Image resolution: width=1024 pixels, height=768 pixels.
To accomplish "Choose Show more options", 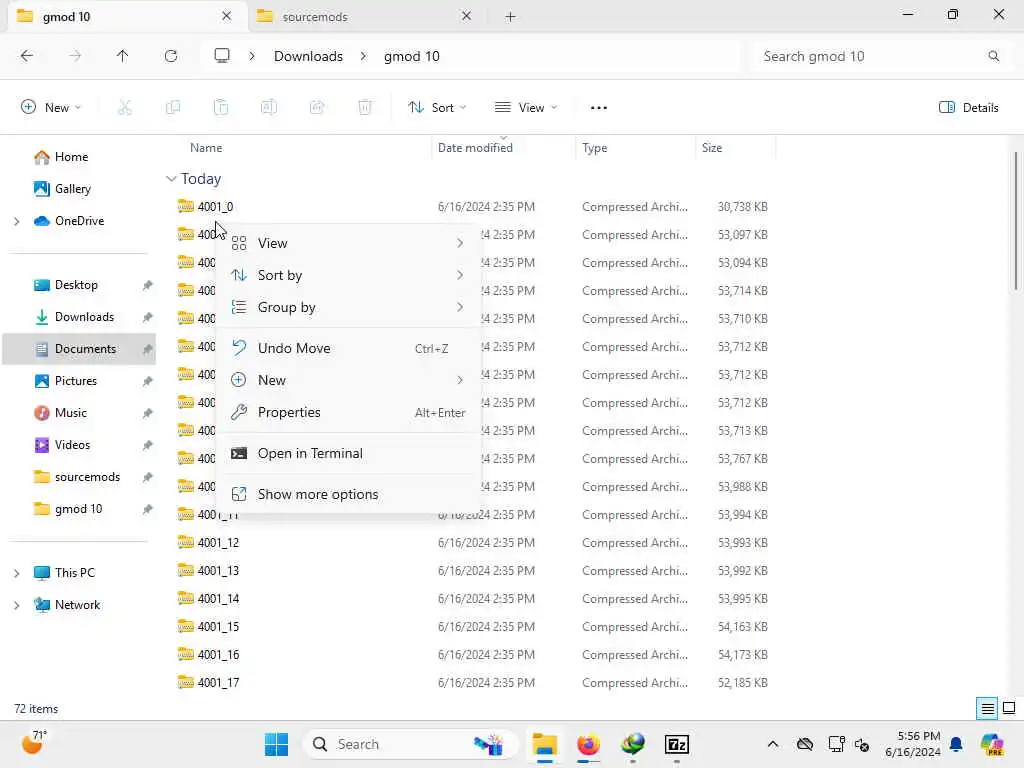I will click(x=348, y=494).
